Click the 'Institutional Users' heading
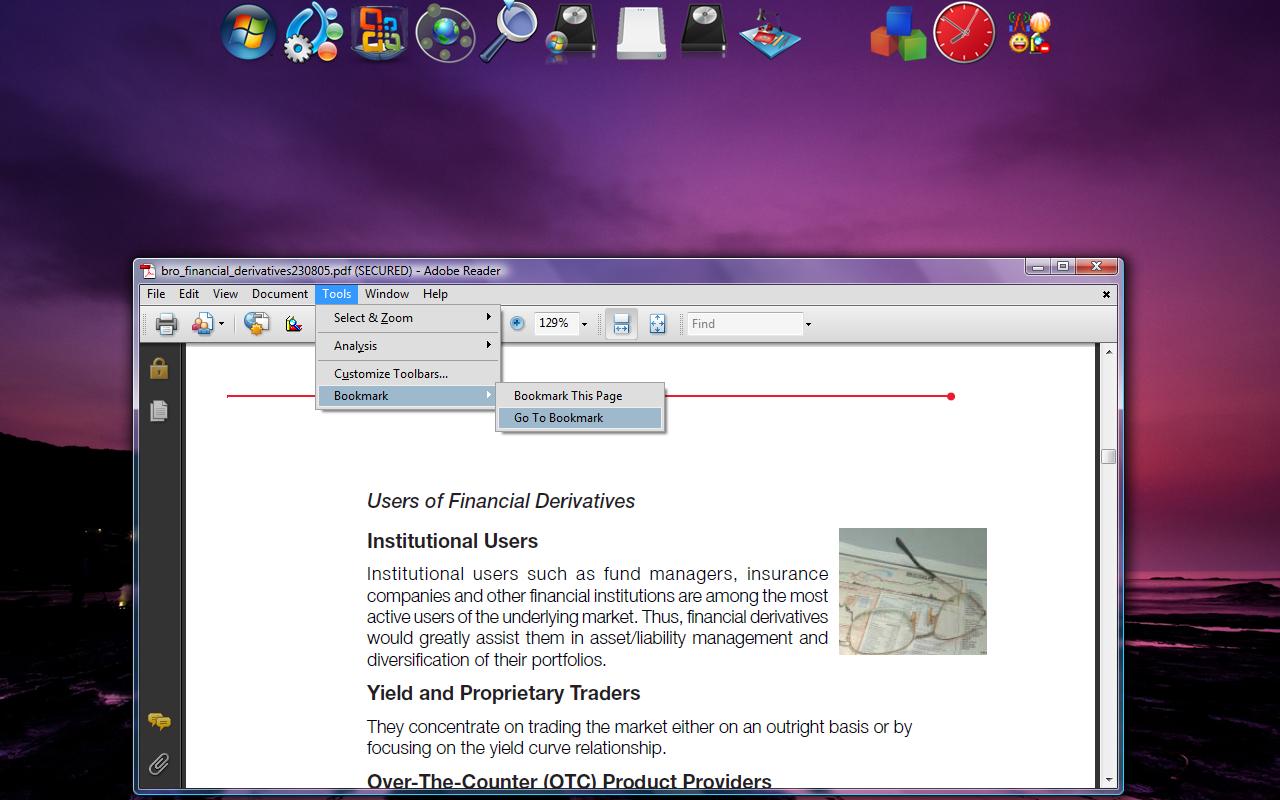This screenshot has height=800, width=1280. click(x=452, y=541)
